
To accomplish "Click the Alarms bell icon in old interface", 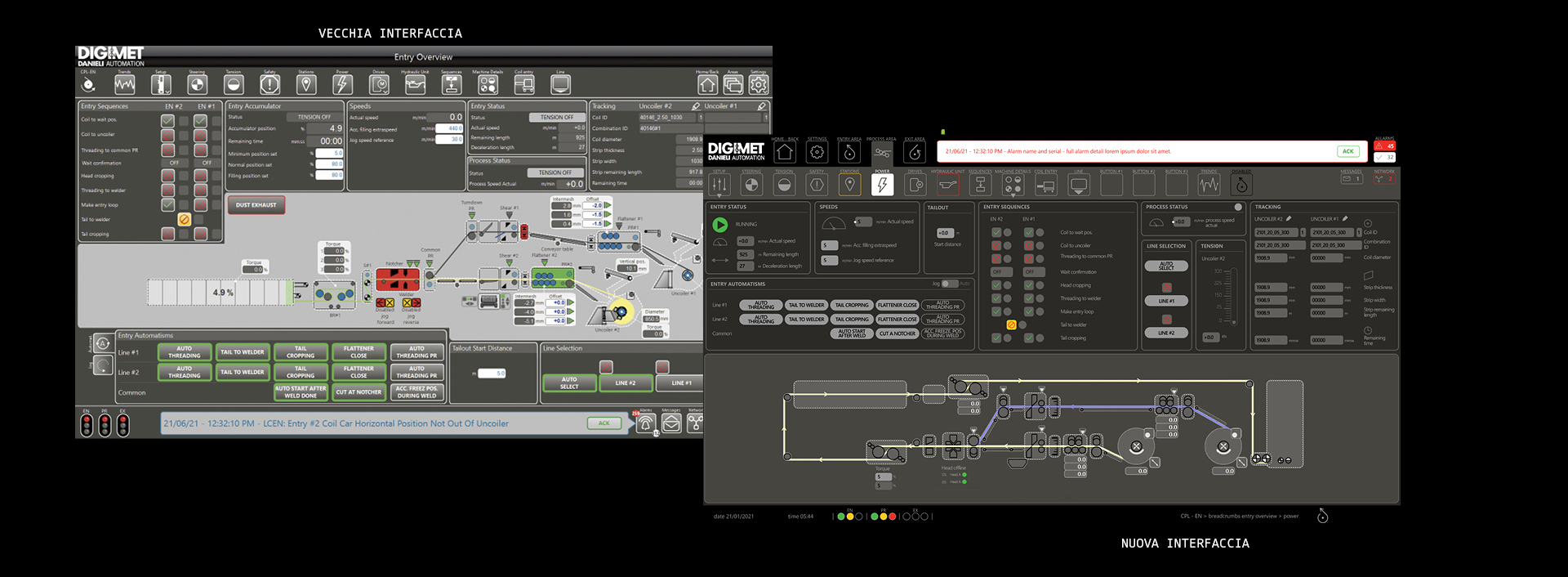I will coord(645,423).
